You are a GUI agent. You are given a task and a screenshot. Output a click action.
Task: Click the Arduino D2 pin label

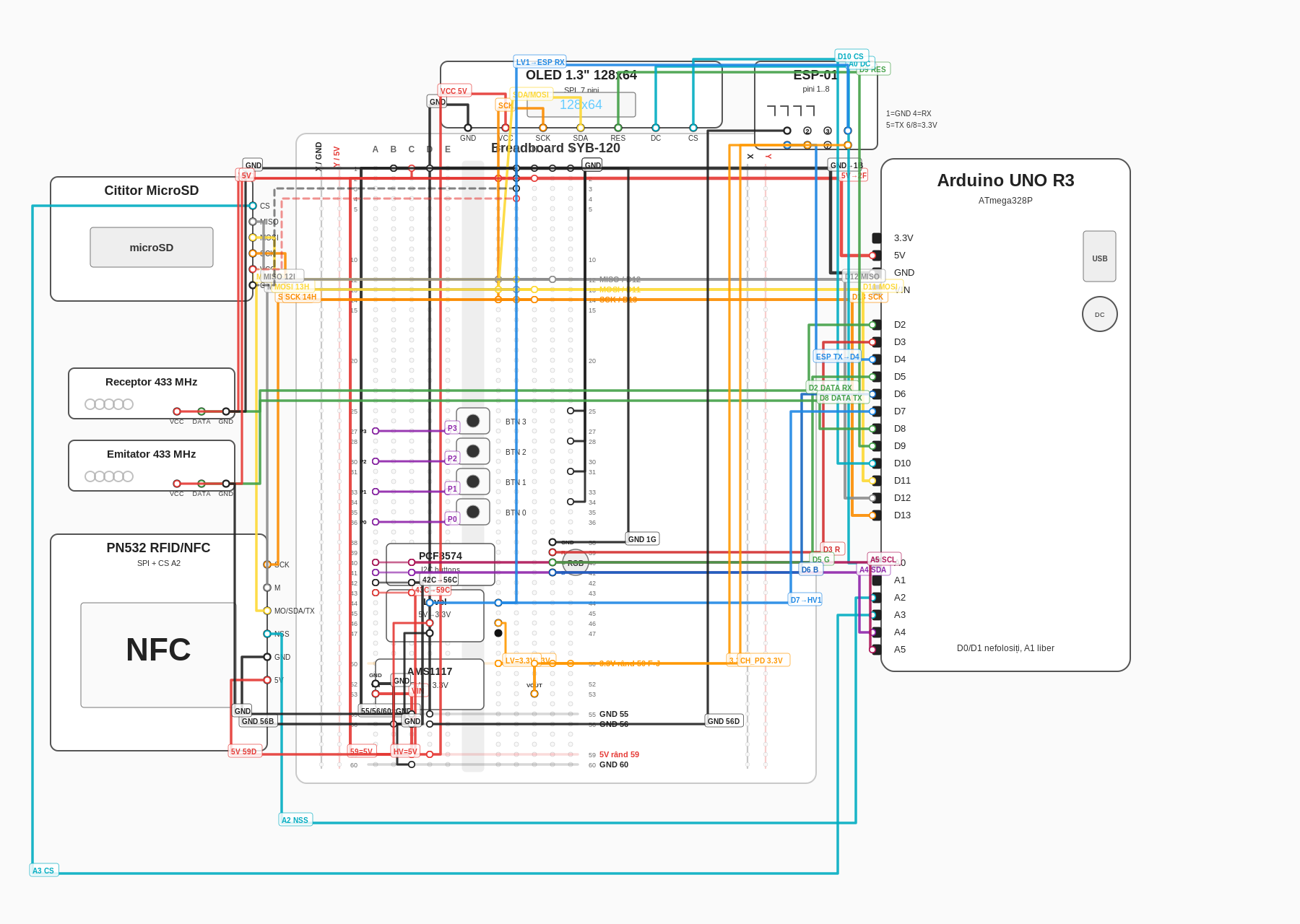tap(900, 325)
